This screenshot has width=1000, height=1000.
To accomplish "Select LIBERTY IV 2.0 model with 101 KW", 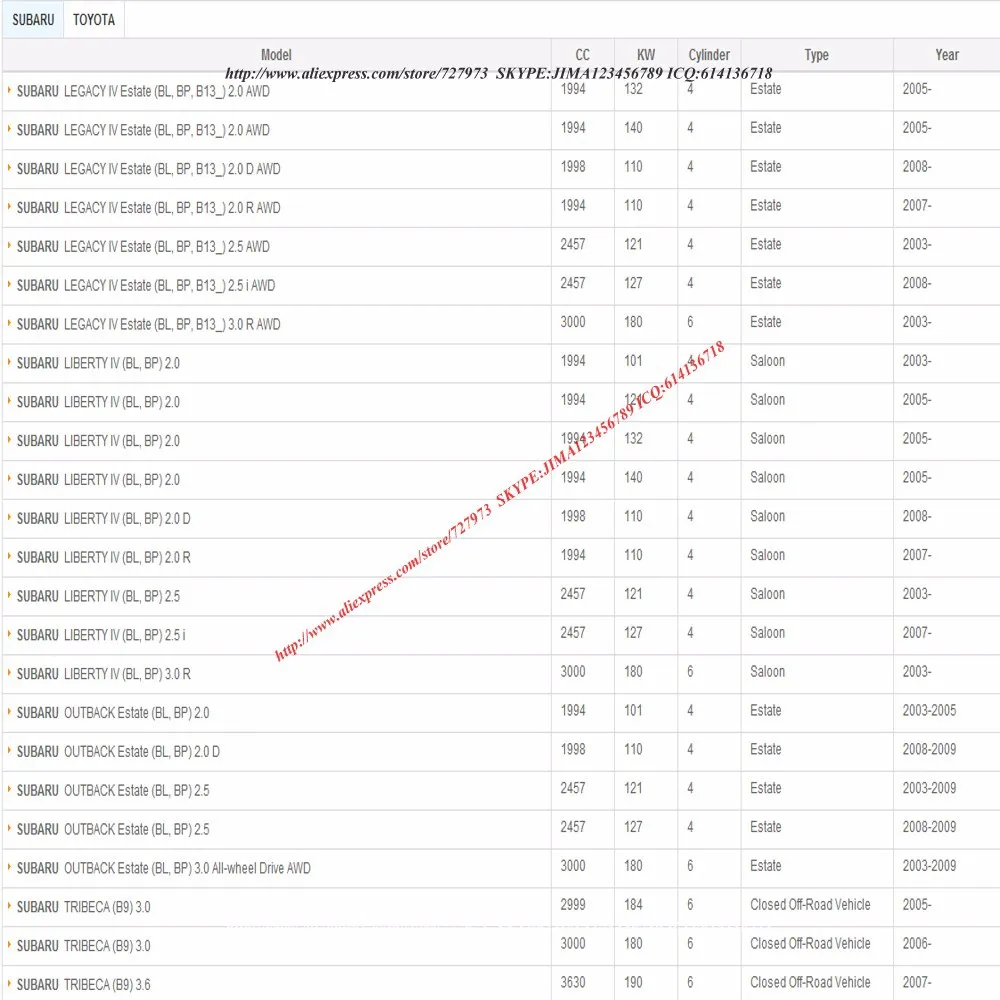I will click(x=98, y=364).
